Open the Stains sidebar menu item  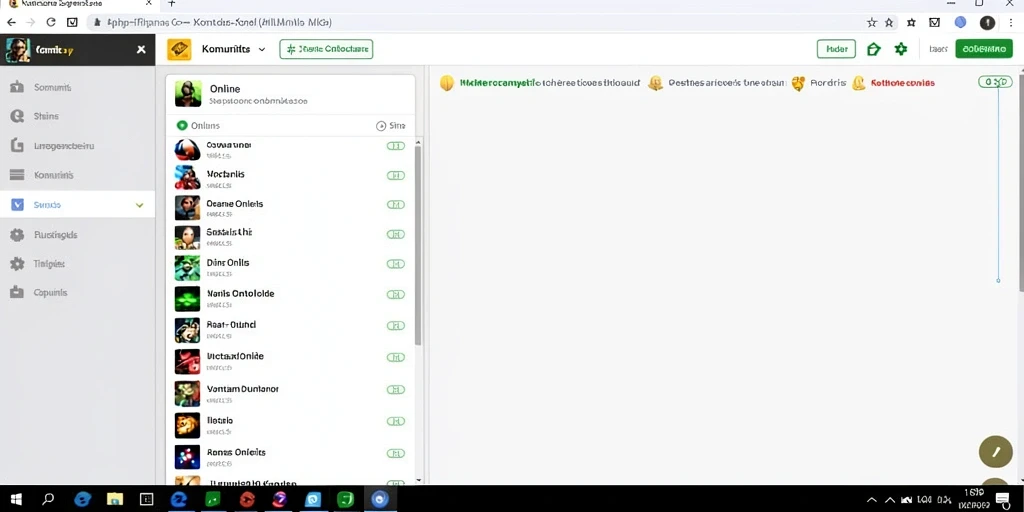coord(78,116)
